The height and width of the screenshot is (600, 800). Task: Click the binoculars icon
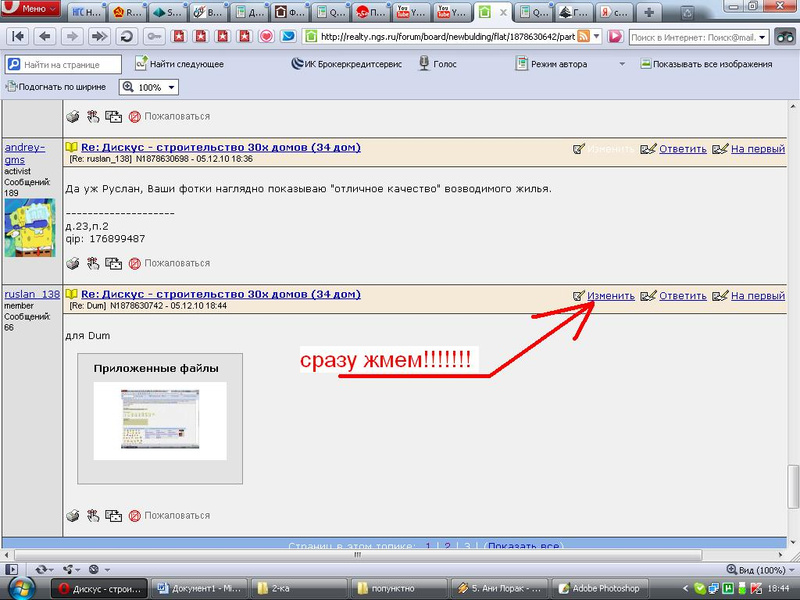point(785,37)
